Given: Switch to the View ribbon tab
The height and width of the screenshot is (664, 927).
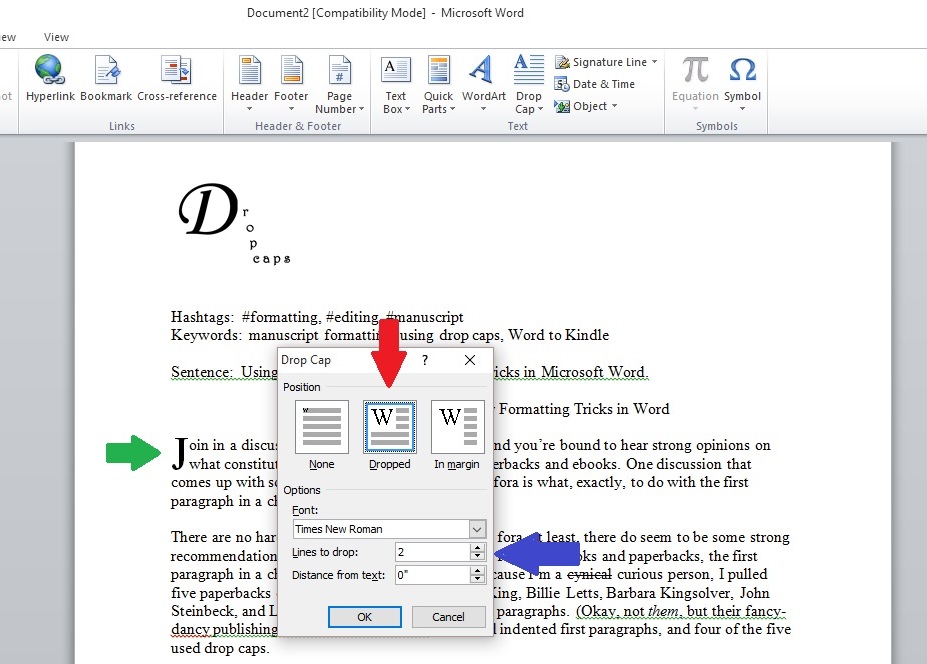Looking at the screenshot, I should (x=56, y=37).
